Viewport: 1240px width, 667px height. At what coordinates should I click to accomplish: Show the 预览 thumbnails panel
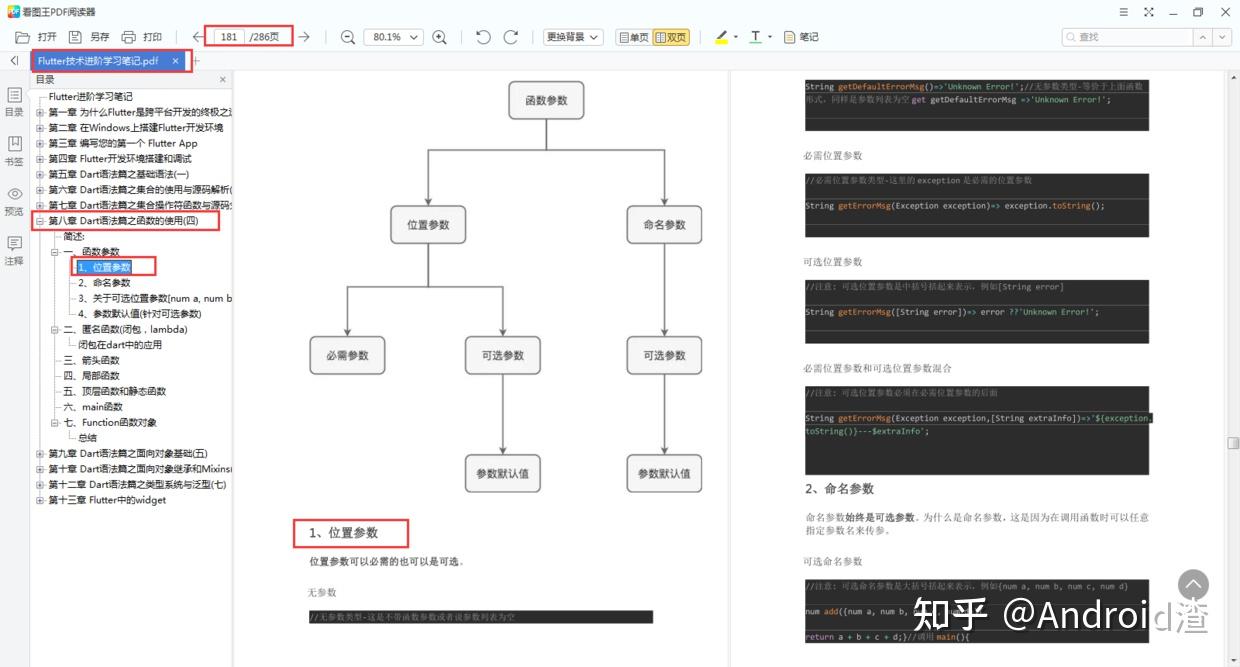pos(14,201)
